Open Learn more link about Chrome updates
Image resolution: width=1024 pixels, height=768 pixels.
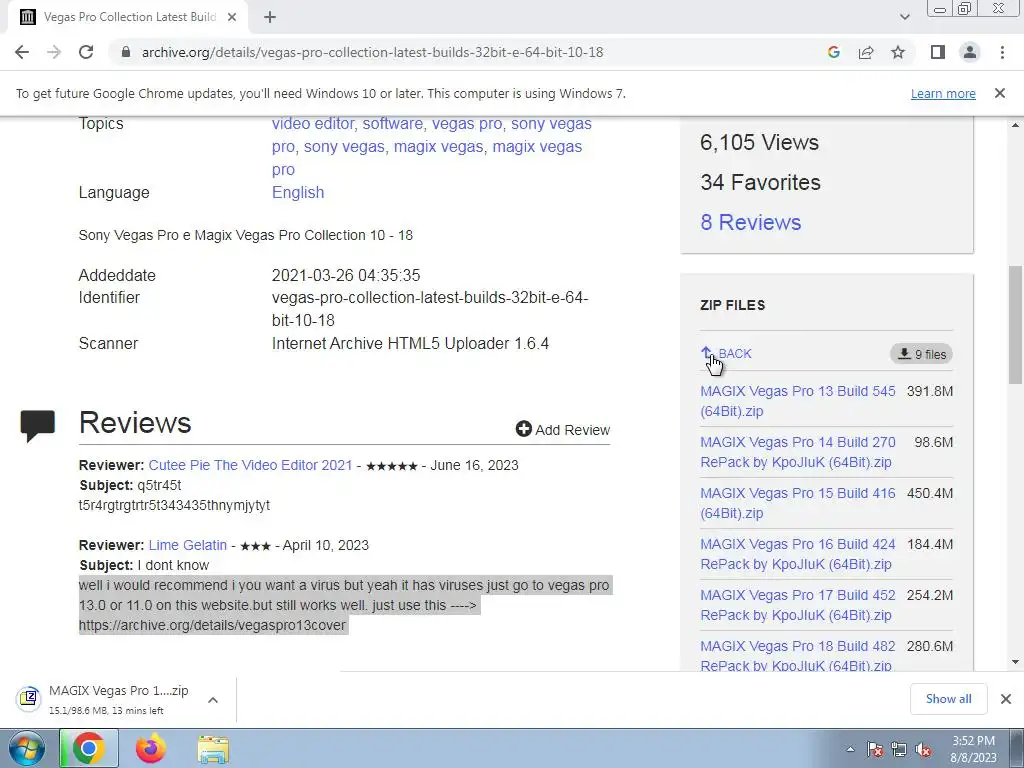(943, 93)
